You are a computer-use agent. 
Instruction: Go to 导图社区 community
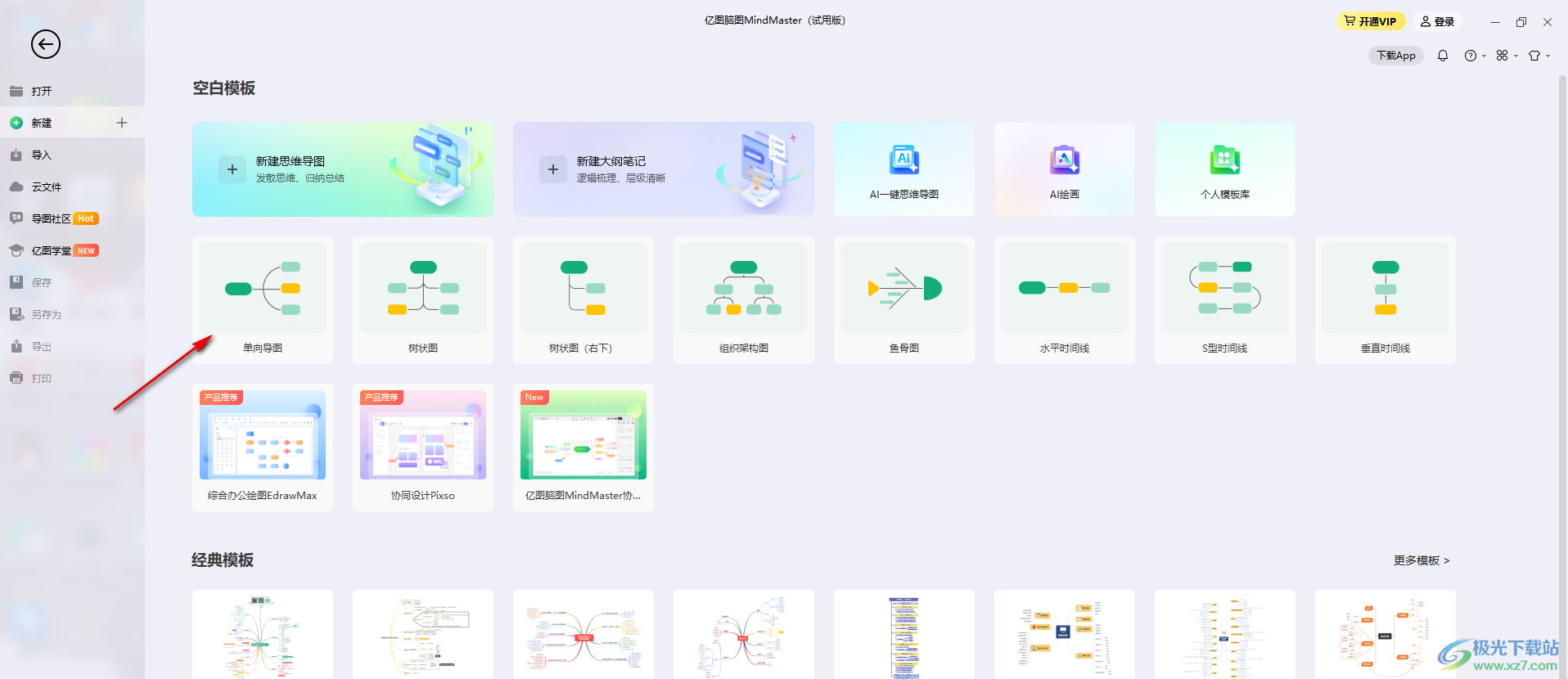(72, 218)
